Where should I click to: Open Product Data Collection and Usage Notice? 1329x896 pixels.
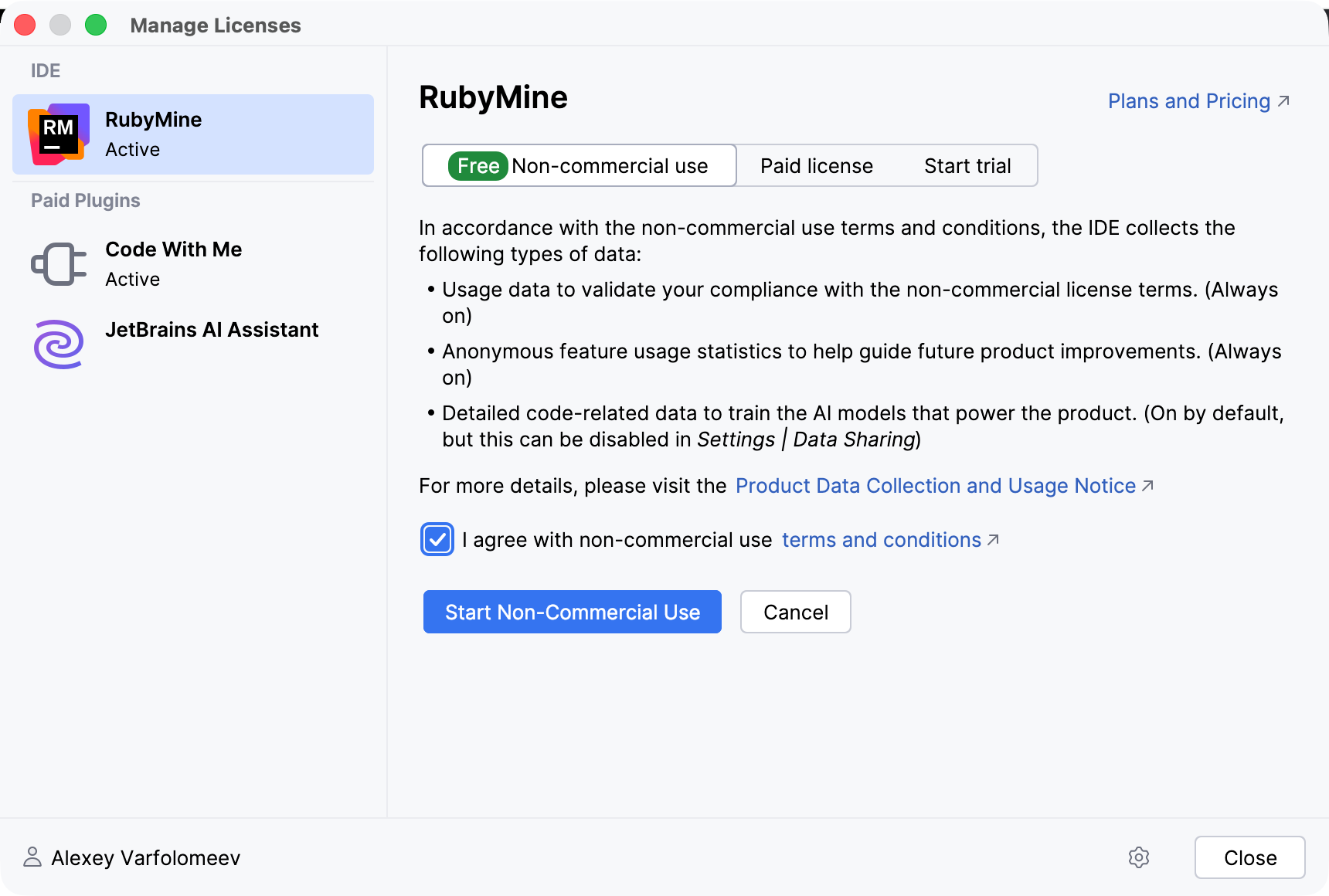[x=944, y=486]
